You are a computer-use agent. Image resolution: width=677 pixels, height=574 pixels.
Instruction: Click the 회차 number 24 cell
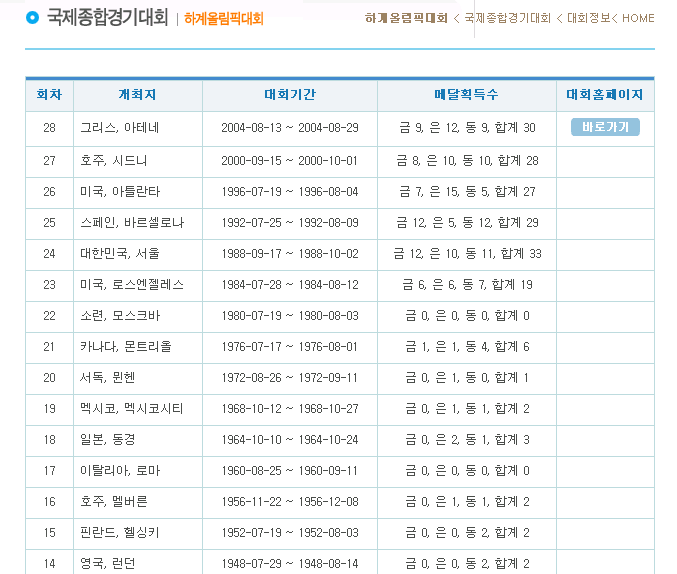coord(49,254)
